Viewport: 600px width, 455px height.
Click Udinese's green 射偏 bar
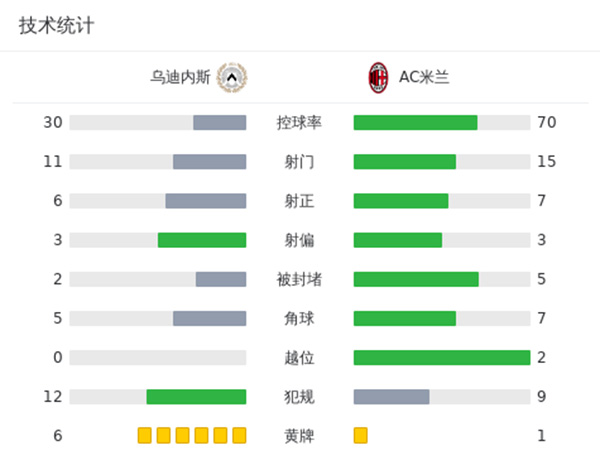(202, 240)
